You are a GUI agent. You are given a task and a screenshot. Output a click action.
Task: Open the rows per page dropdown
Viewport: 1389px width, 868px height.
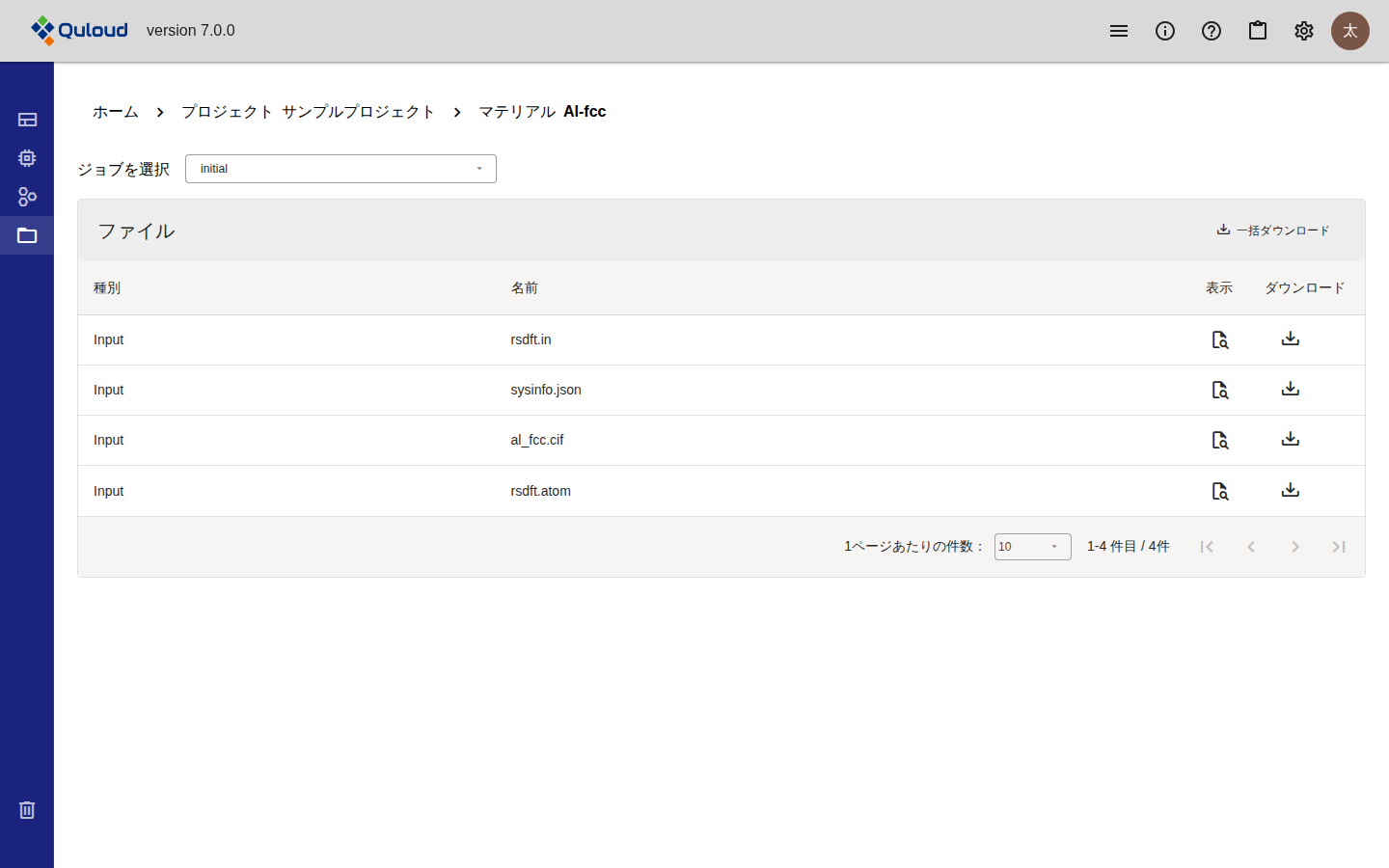[1033, 547]
